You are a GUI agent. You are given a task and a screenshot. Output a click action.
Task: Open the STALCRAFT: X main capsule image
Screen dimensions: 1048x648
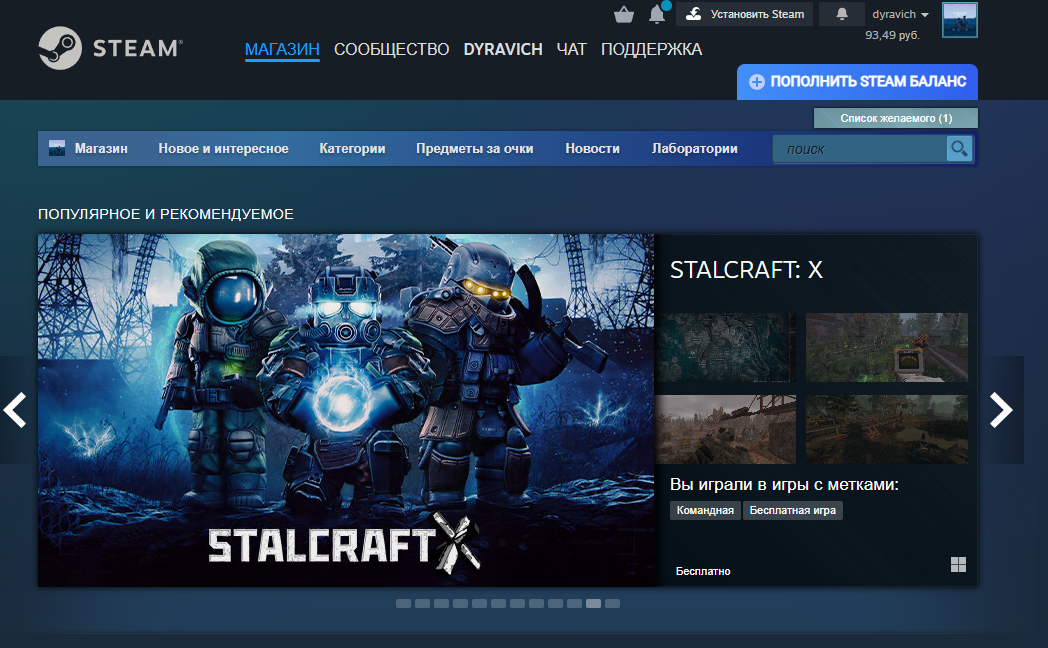[346, 410]
